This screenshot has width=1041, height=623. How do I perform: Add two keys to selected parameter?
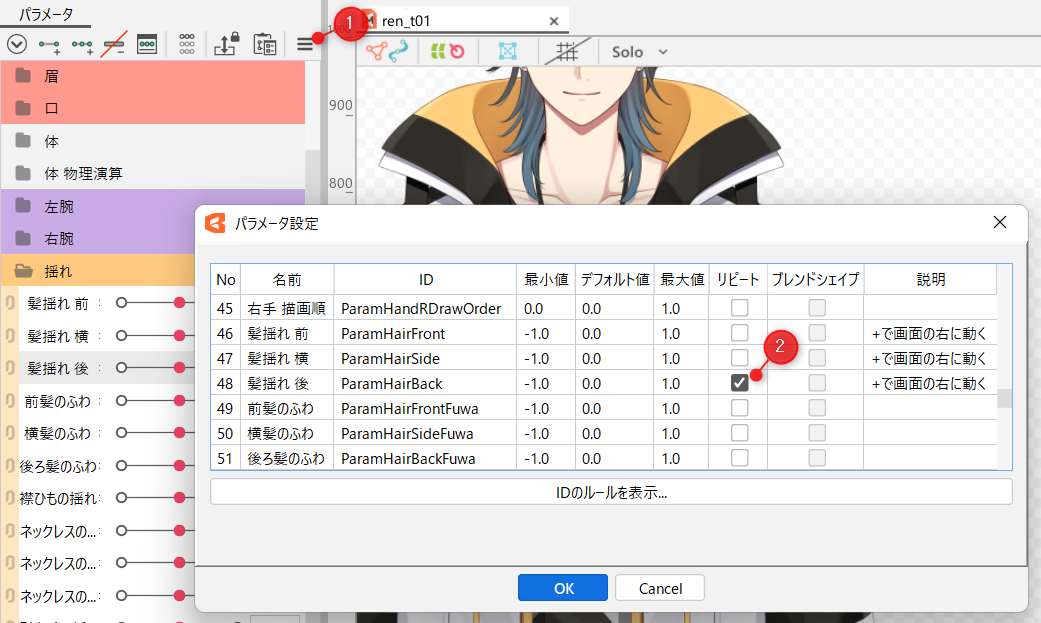click(x=49, y=45)
